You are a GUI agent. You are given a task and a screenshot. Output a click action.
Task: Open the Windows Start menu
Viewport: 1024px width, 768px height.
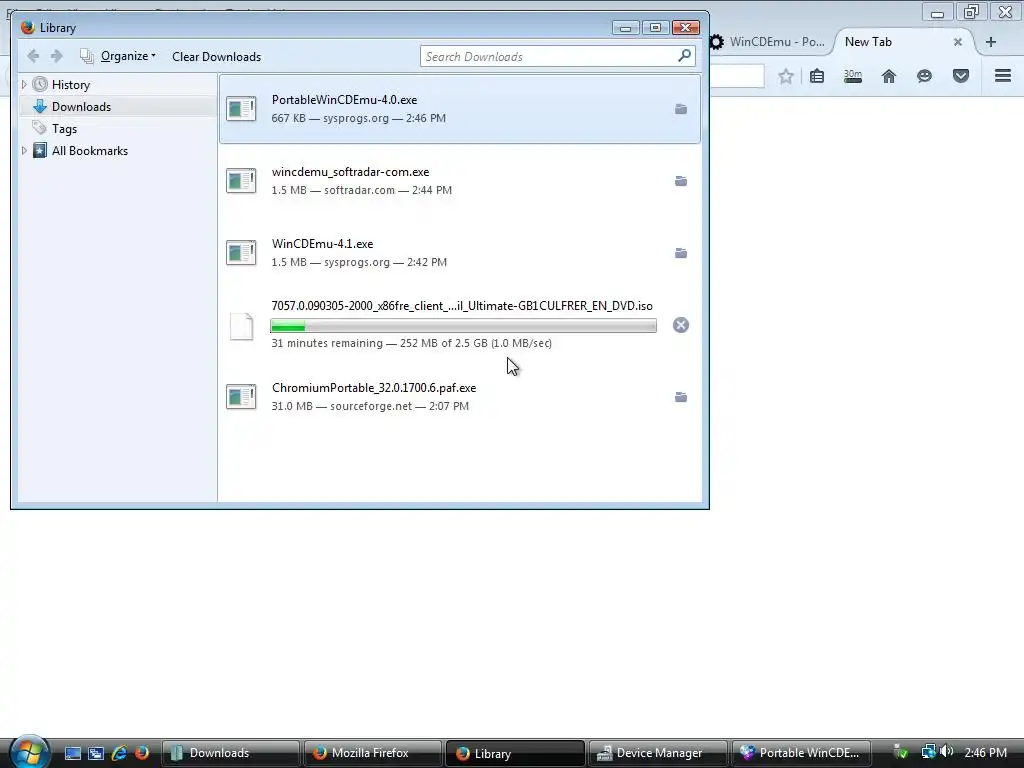29,752
